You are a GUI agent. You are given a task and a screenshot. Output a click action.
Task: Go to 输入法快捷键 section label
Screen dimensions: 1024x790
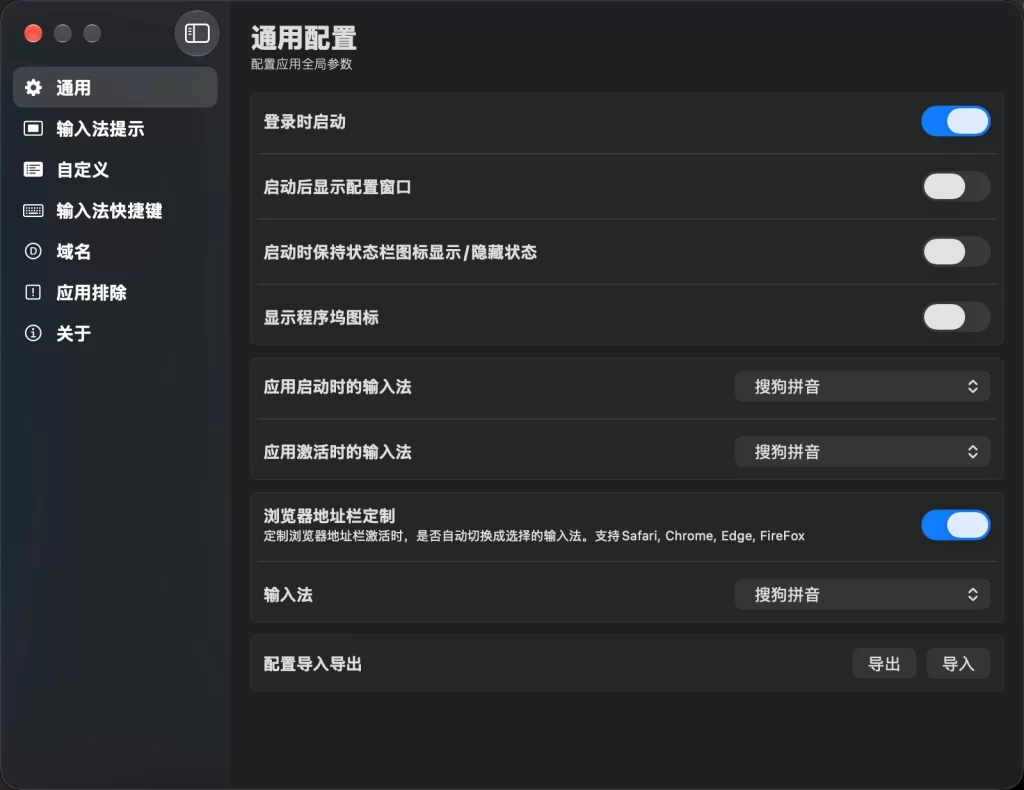(x=109, y=211)
